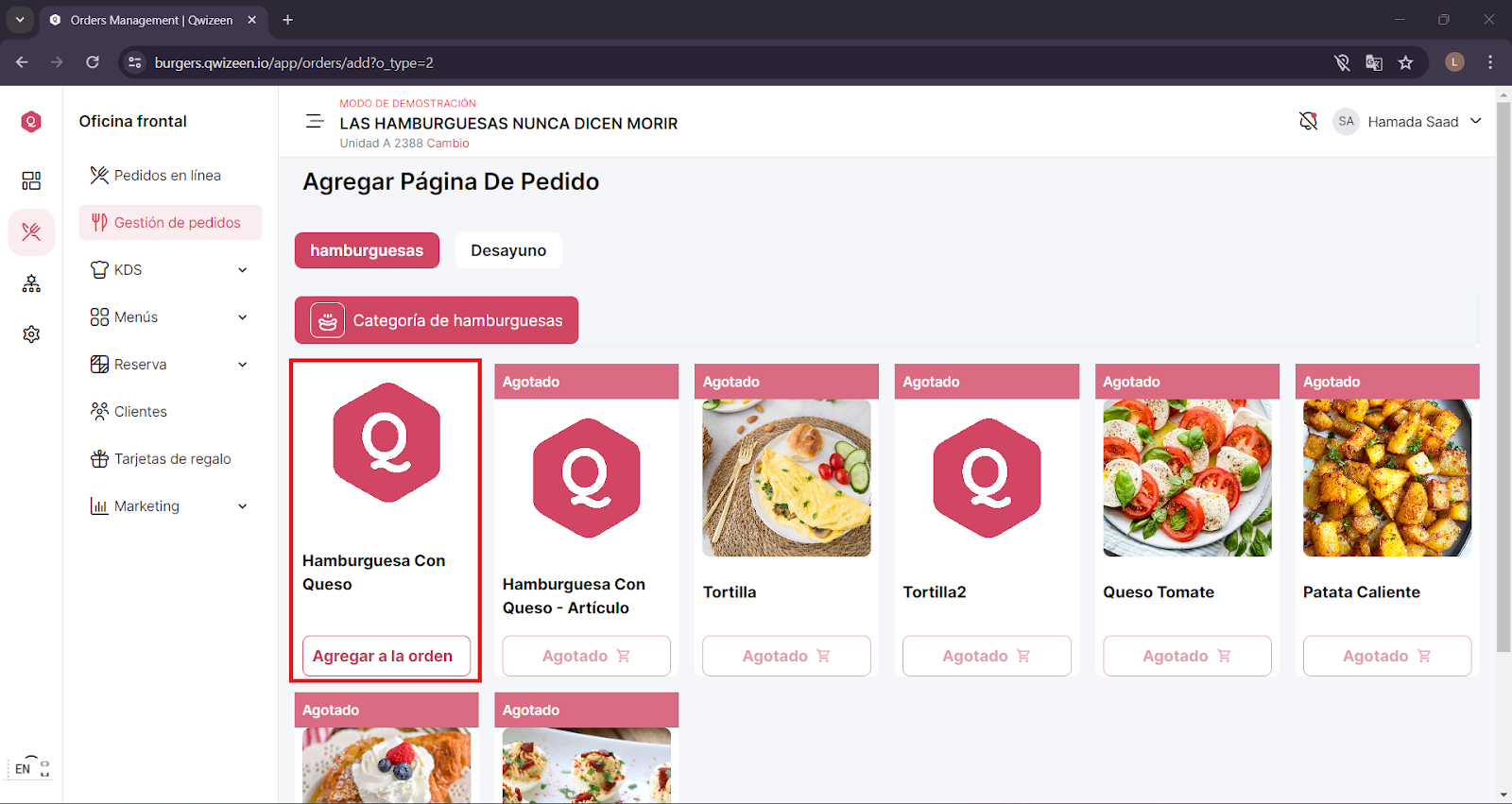
Task: Click the muted notifications bell icon
Action: tap(1308, 121)
